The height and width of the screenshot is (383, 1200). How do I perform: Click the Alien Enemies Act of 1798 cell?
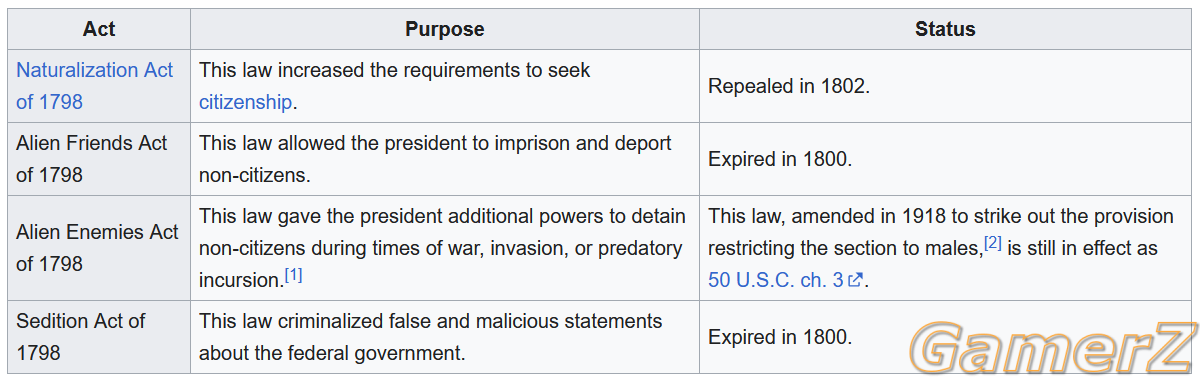pos(99,247)
